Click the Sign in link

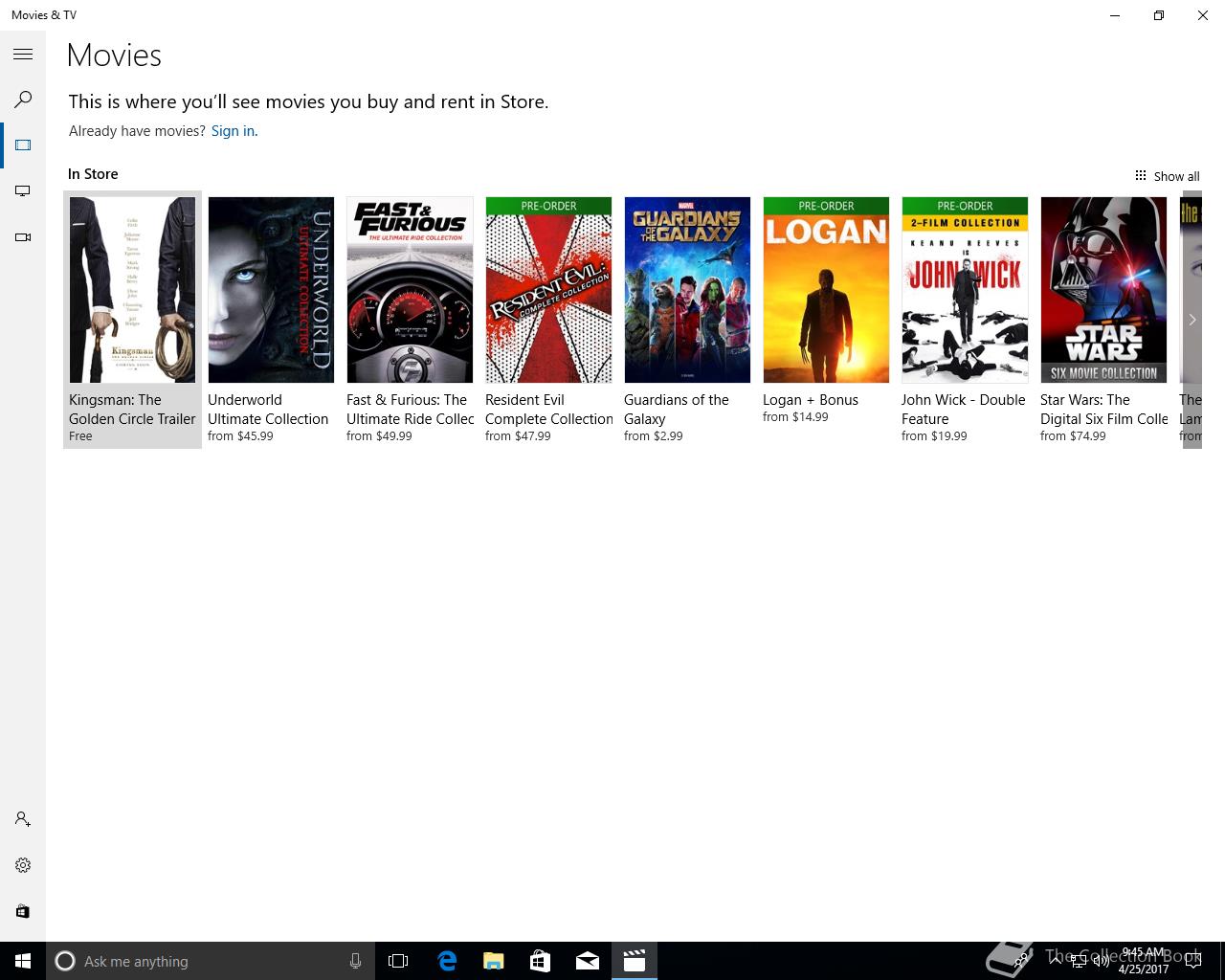pyautogui.click(x=234, y=131)
